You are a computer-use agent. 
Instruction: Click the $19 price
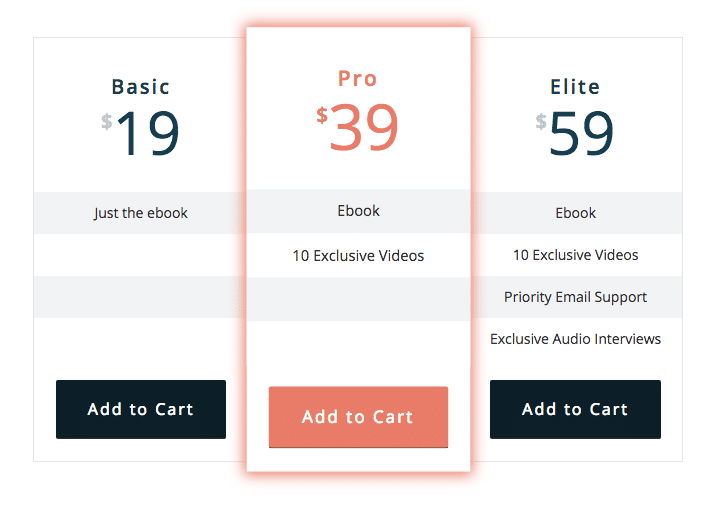141,133
